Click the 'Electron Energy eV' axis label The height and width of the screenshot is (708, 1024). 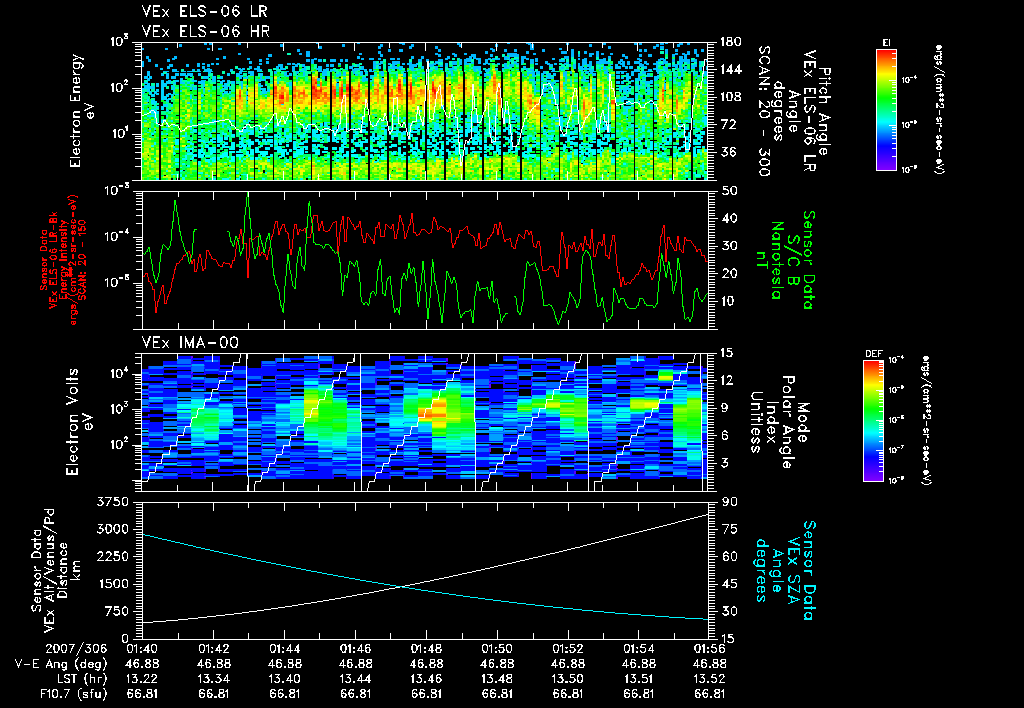click(x=80, y=111)
